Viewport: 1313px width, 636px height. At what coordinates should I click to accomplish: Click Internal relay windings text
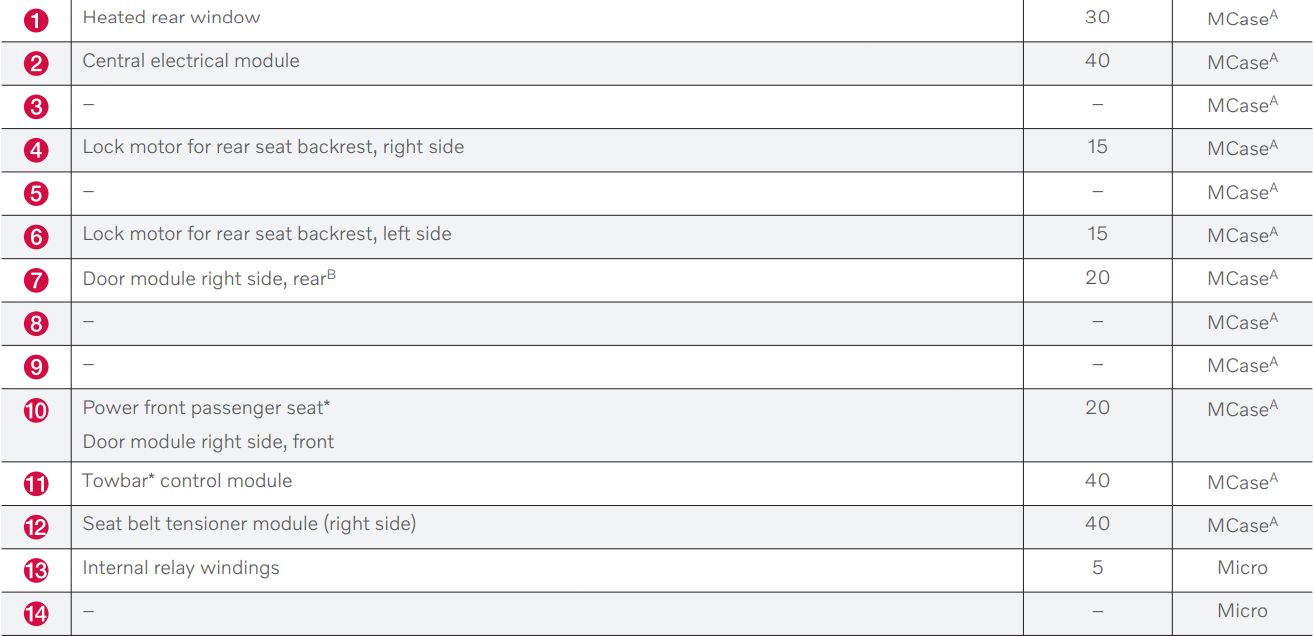[180, 568]
